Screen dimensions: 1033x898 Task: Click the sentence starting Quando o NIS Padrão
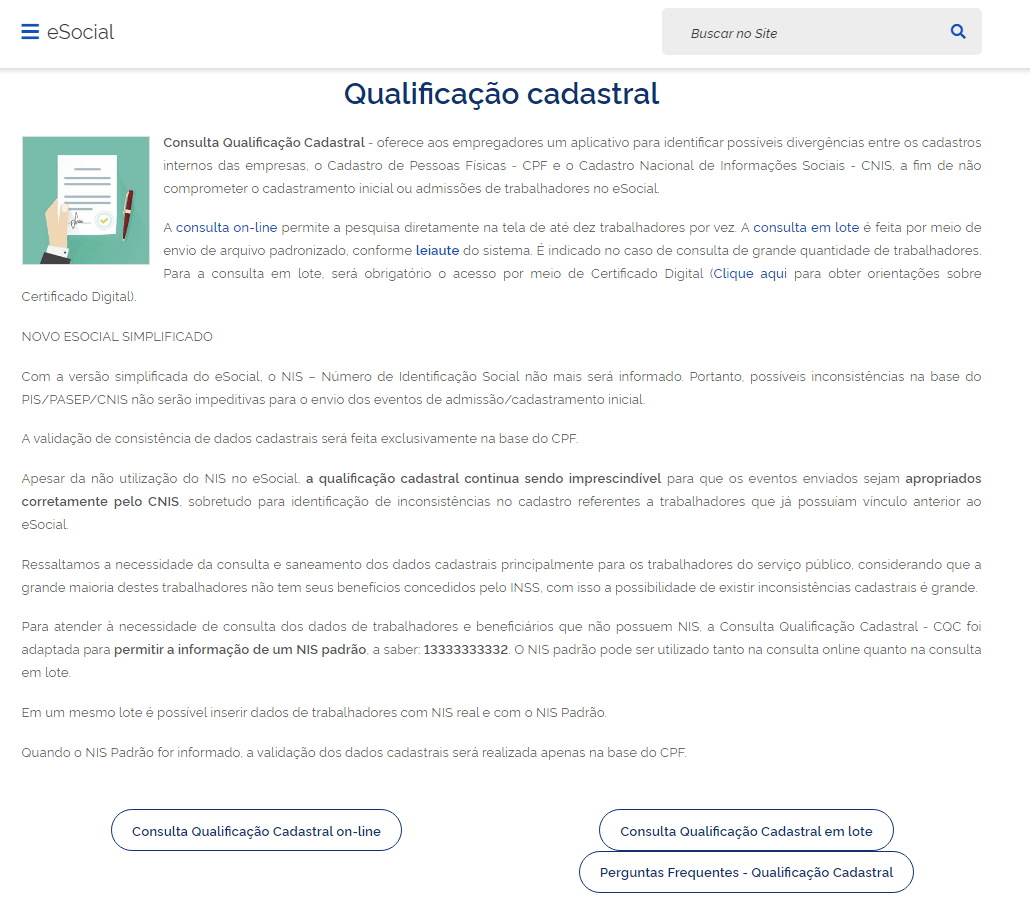click(354, 752)
